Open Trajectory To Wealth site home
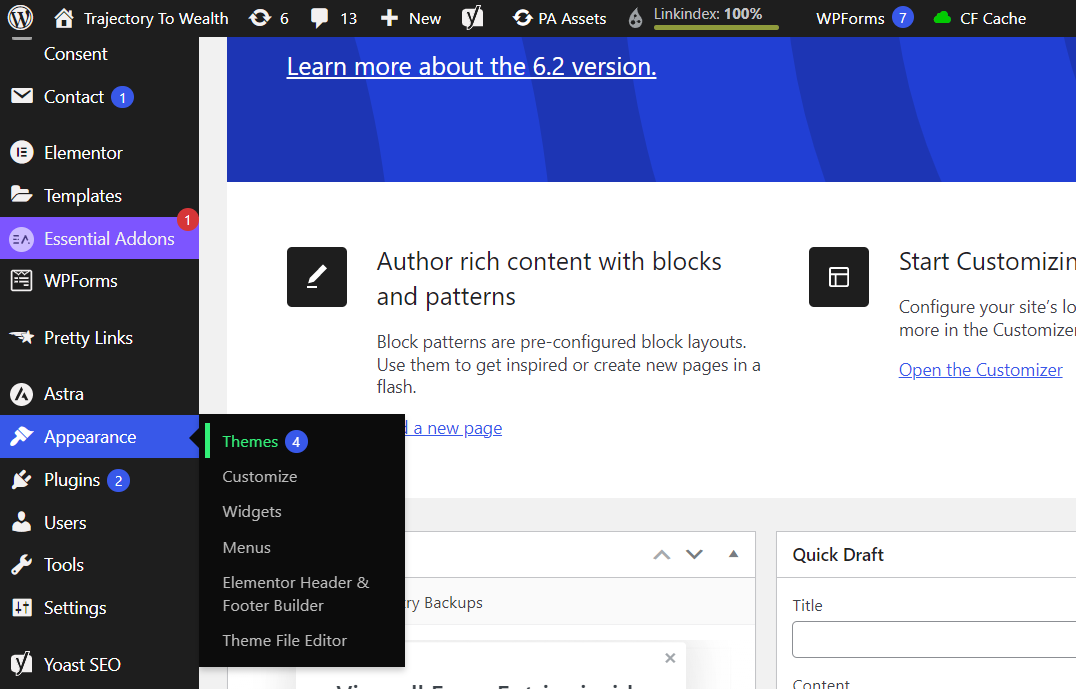The height and width of the screenshot is (689, 1076). coord(141,19)
